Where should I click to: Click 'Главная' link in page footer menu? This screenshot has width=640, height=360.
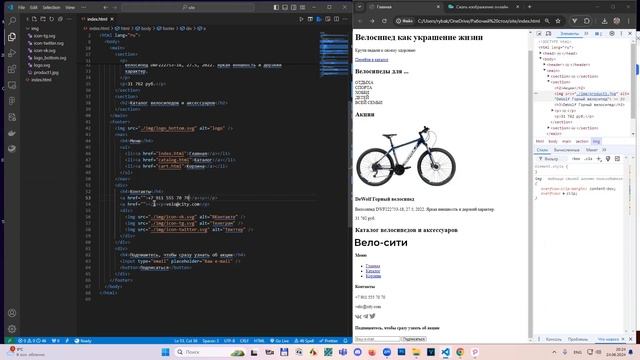pyautogui.click(x=373, y=266)
